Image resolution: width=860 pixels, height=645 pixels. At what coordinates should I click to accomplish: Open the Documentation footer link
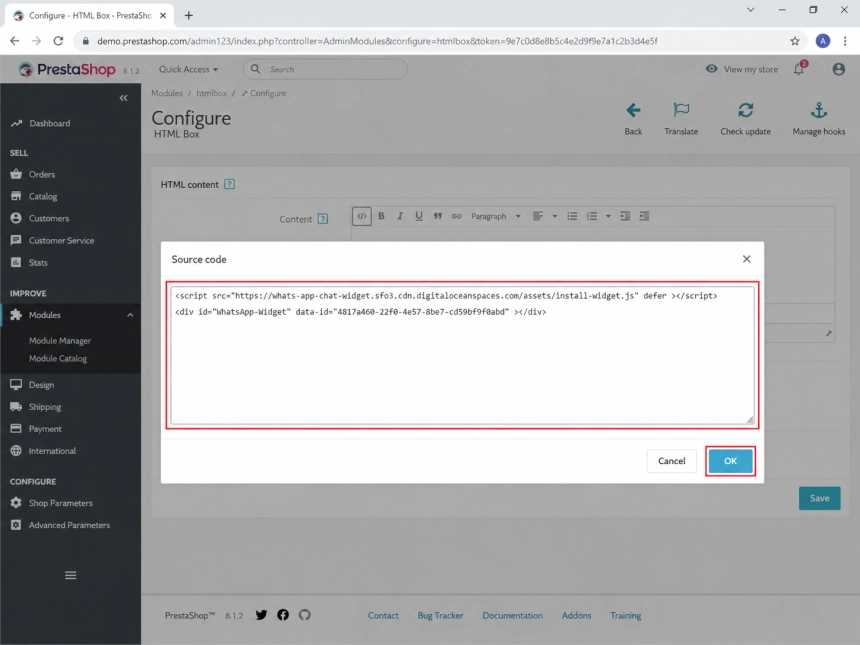click(x=512, y=615)
